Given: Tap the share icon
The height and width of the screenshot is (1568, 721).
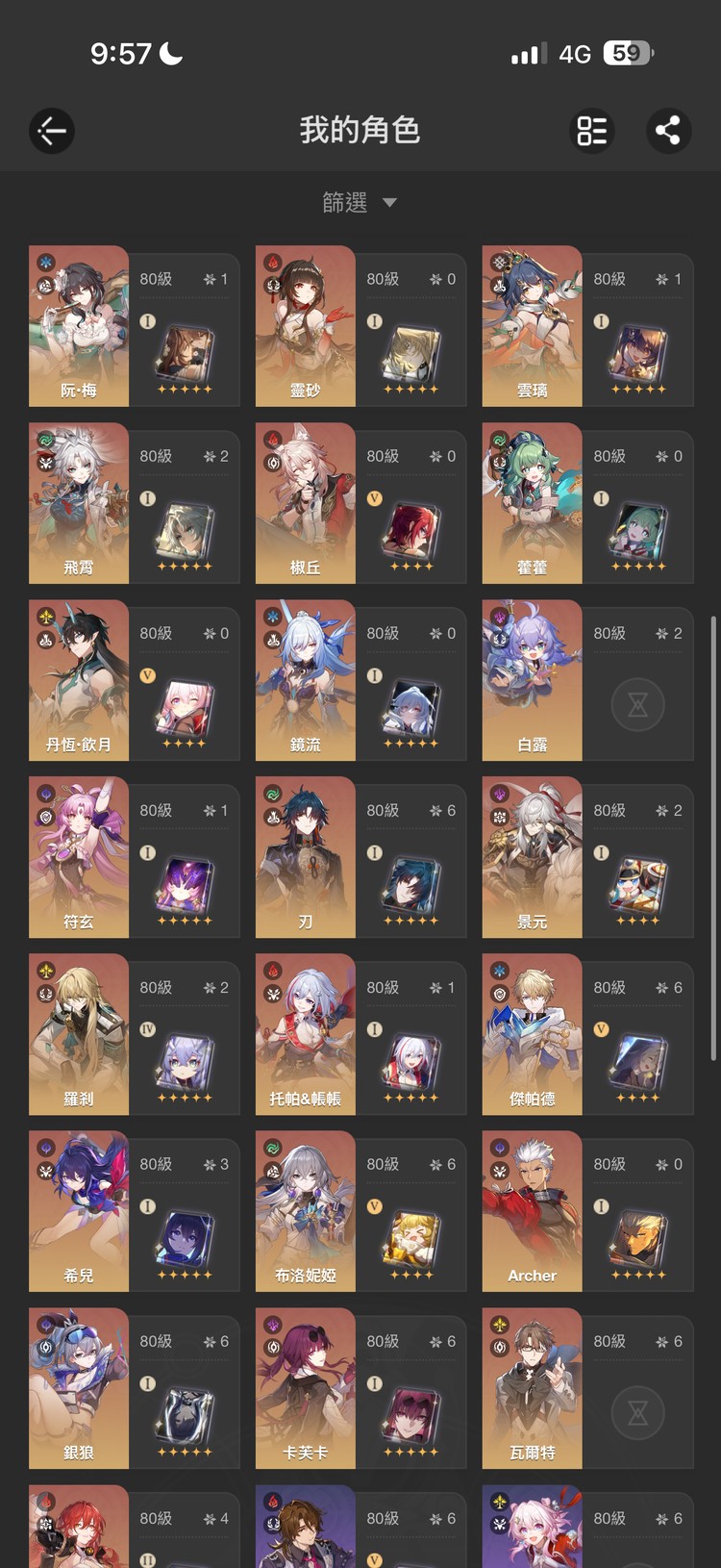Looking at the screenshot, I should coord(668,131).
